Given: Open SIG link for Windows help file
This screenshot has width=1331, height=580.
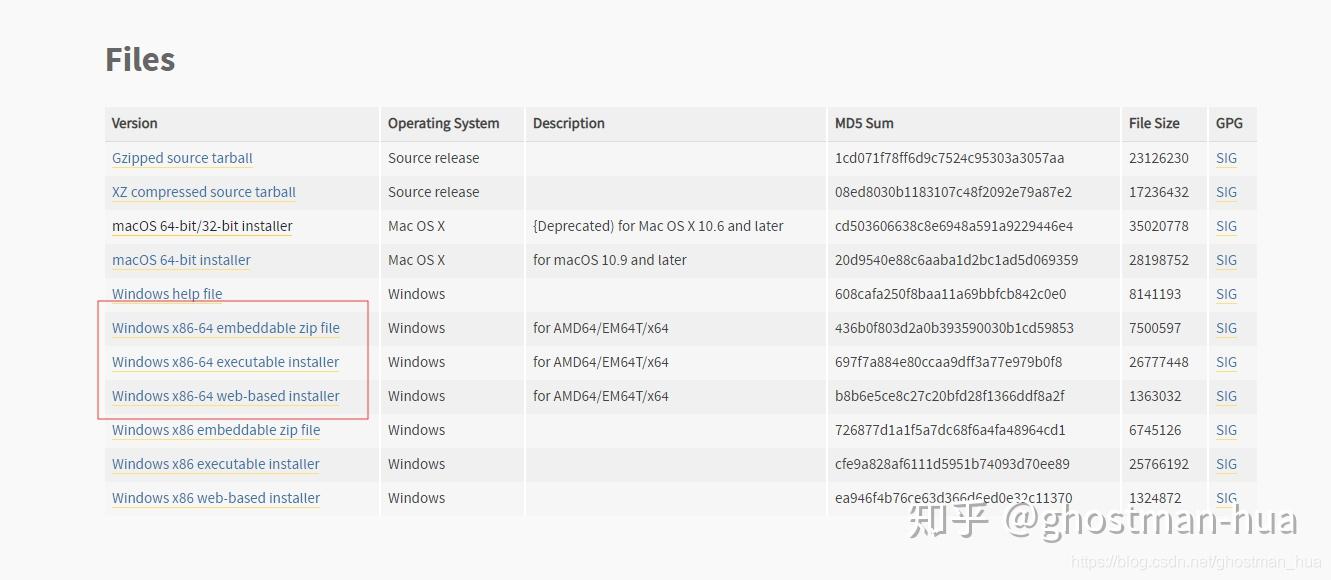Looking at the screenshot, I should 1226,294.
